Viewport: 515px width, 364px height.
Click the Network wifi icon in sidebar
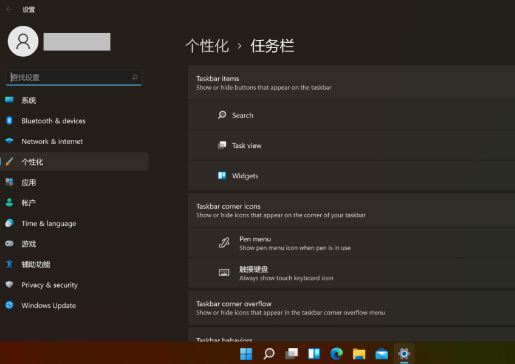pos(9,141)
